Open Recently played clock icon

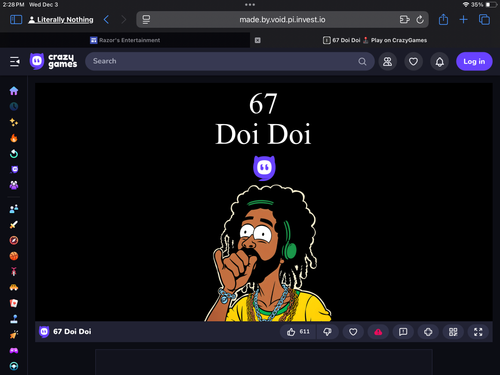point(14,106)
